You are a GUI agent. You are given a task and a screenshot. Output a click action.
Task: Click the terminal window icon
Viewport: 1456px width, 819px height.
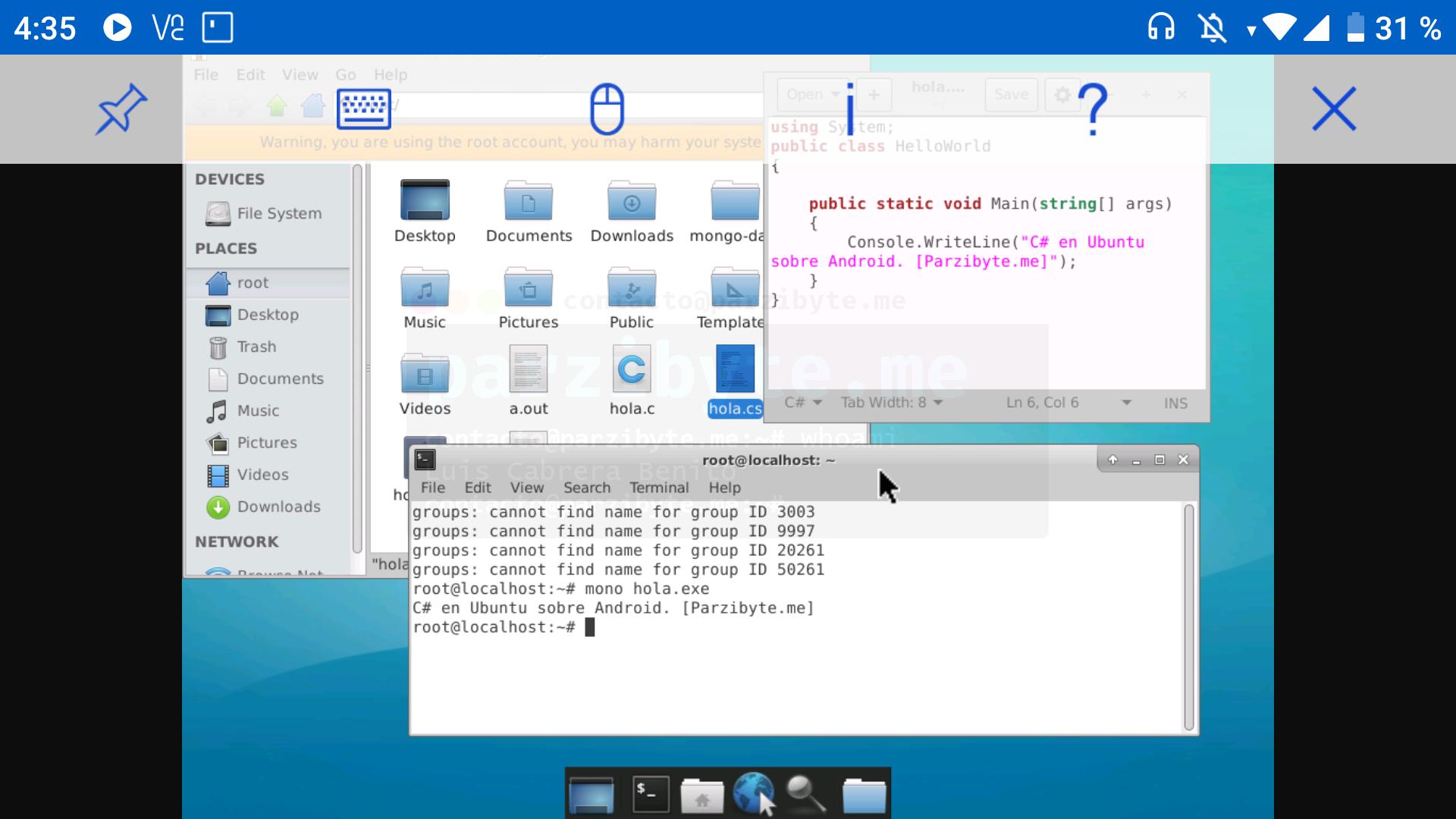tap(425, 460)
